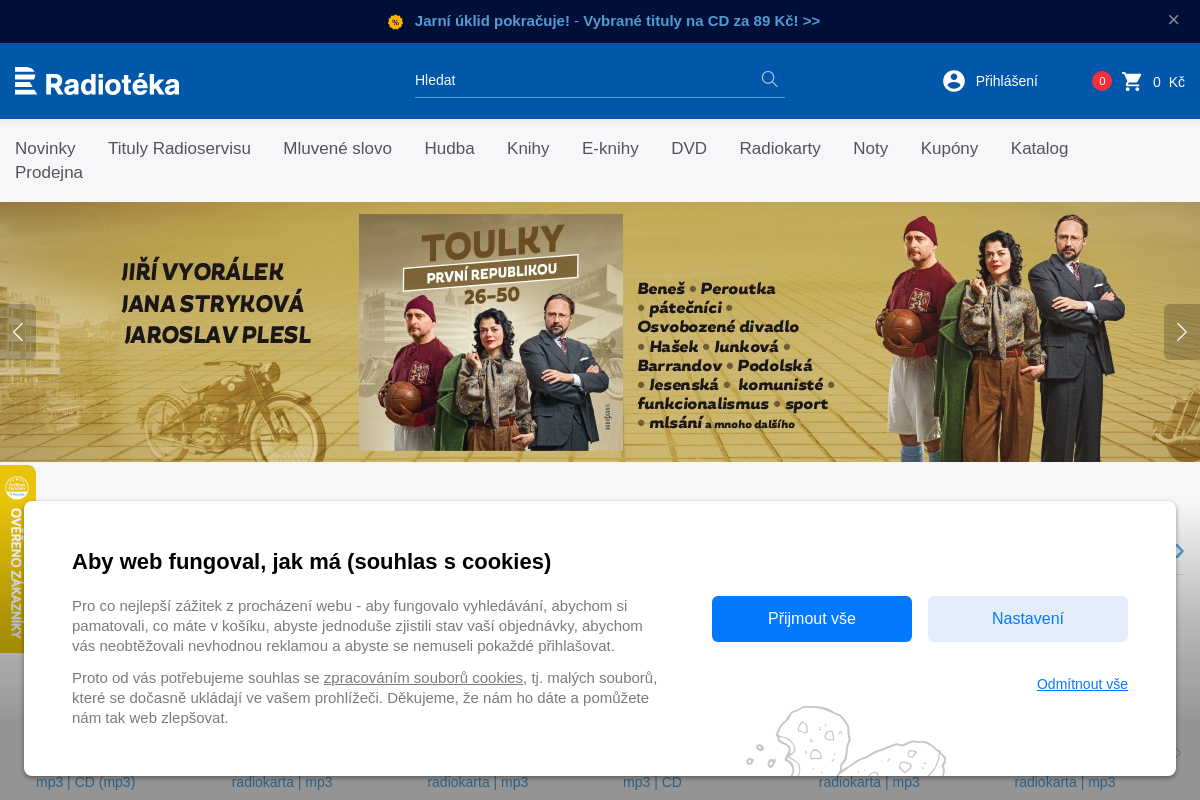Dismiss the top promo banner
The width and height of the screenshot is (1200, 800).
[x=1173, y=20]
